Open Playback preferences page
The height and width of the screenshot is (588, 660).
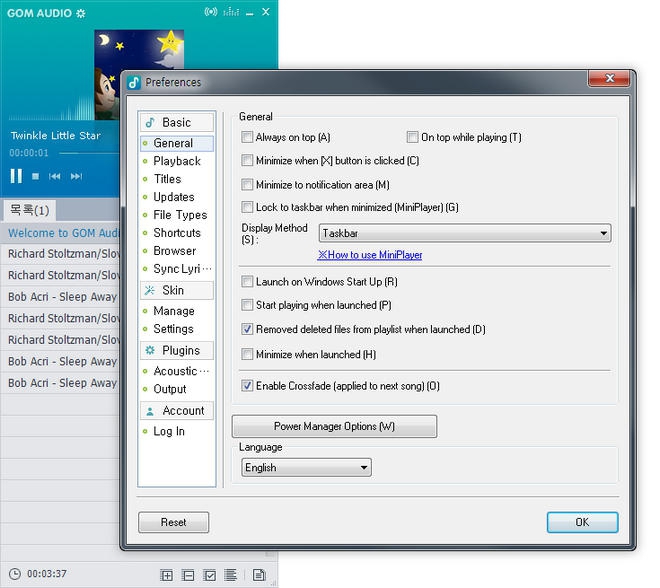point(177,161)
